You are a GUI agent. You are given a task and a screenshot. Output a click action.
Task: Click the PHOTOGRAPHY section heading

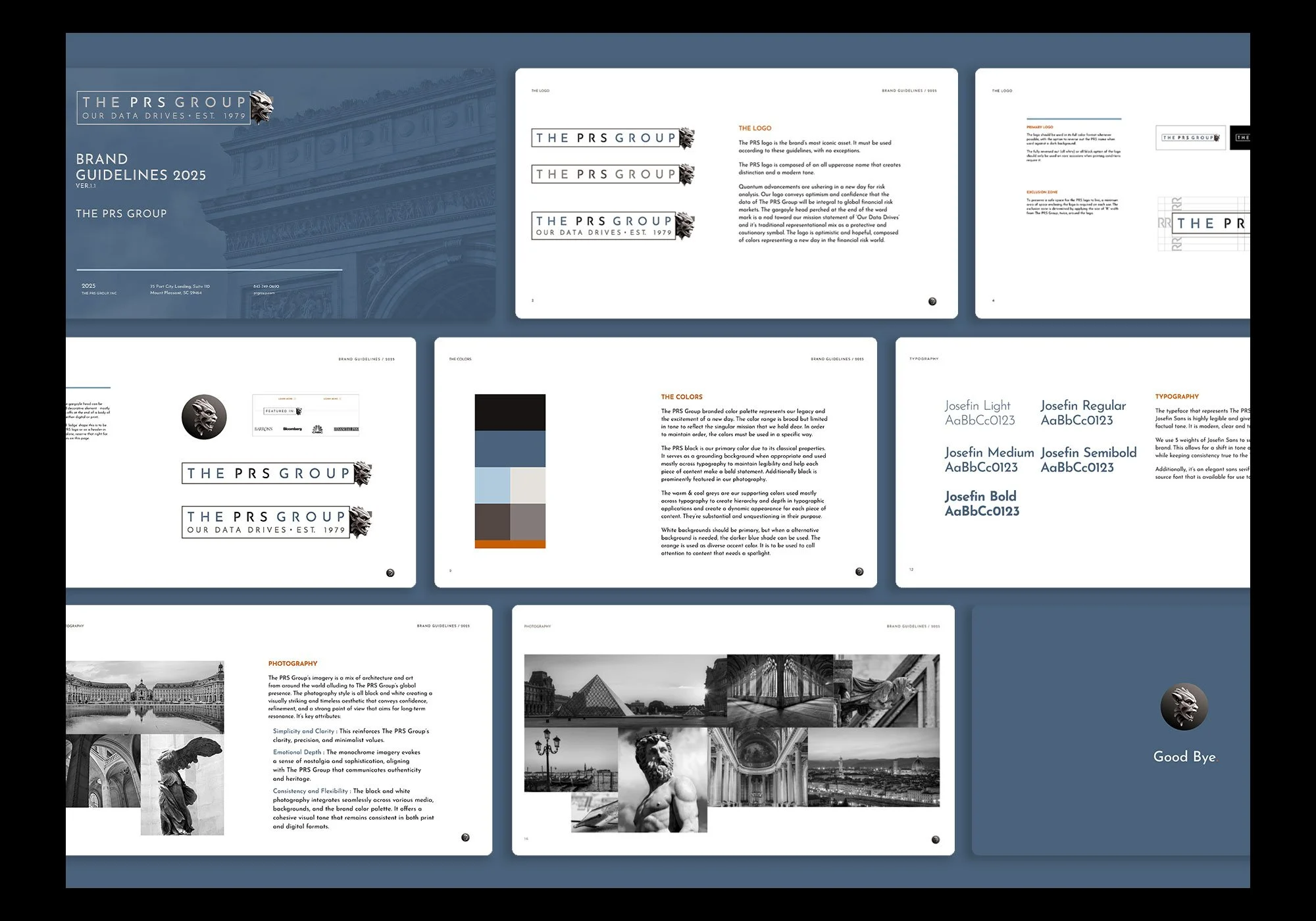292,664
